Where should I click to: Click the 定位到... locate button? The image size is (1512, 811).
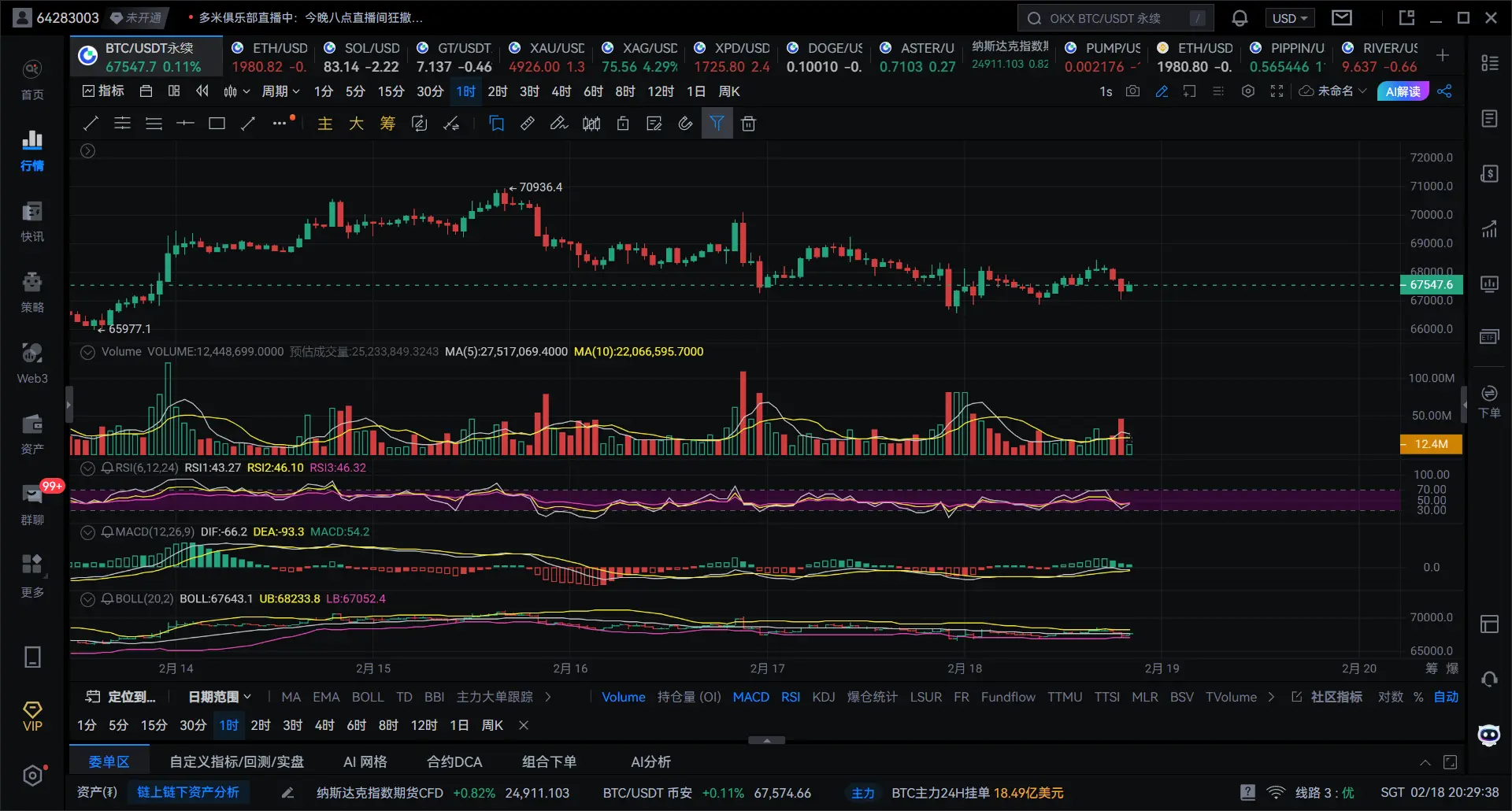(x=120, y=697)
